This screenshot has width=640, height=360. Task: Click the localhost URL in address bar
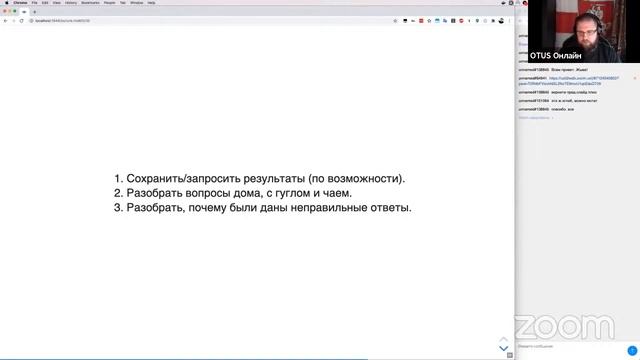click(x=62, y=21)
